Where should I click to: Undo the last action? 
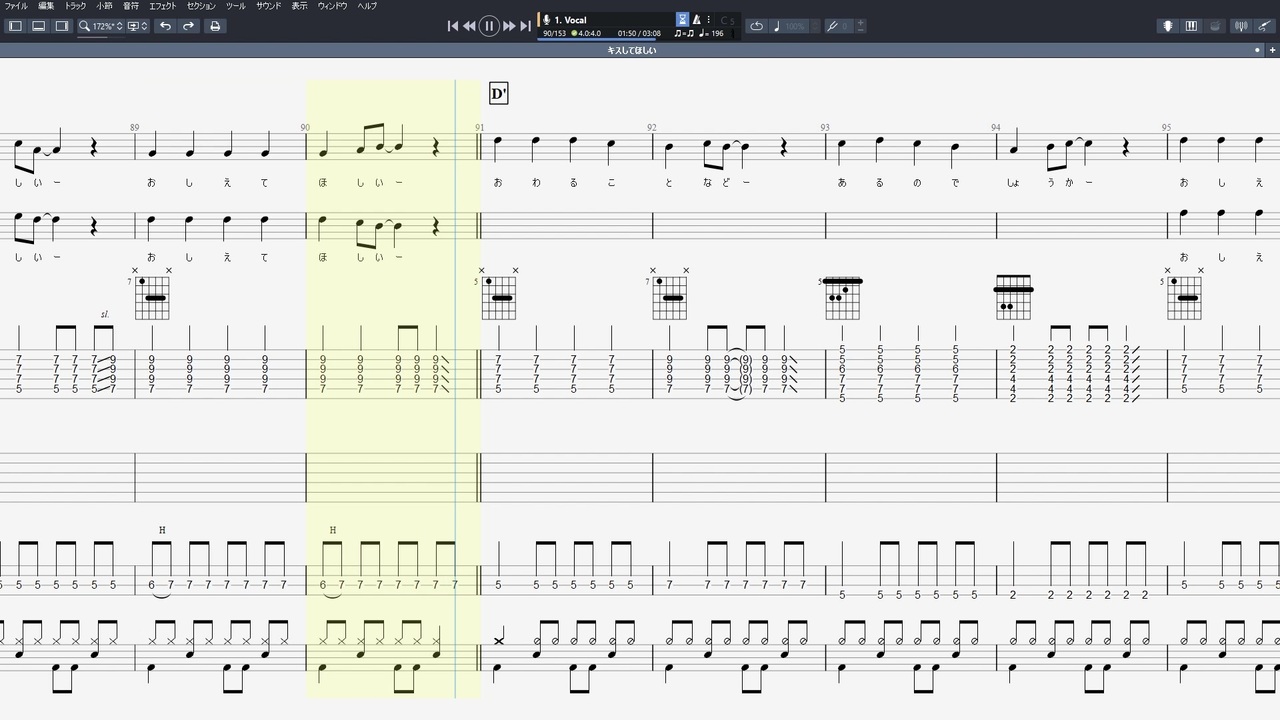(x=165, y=26)
